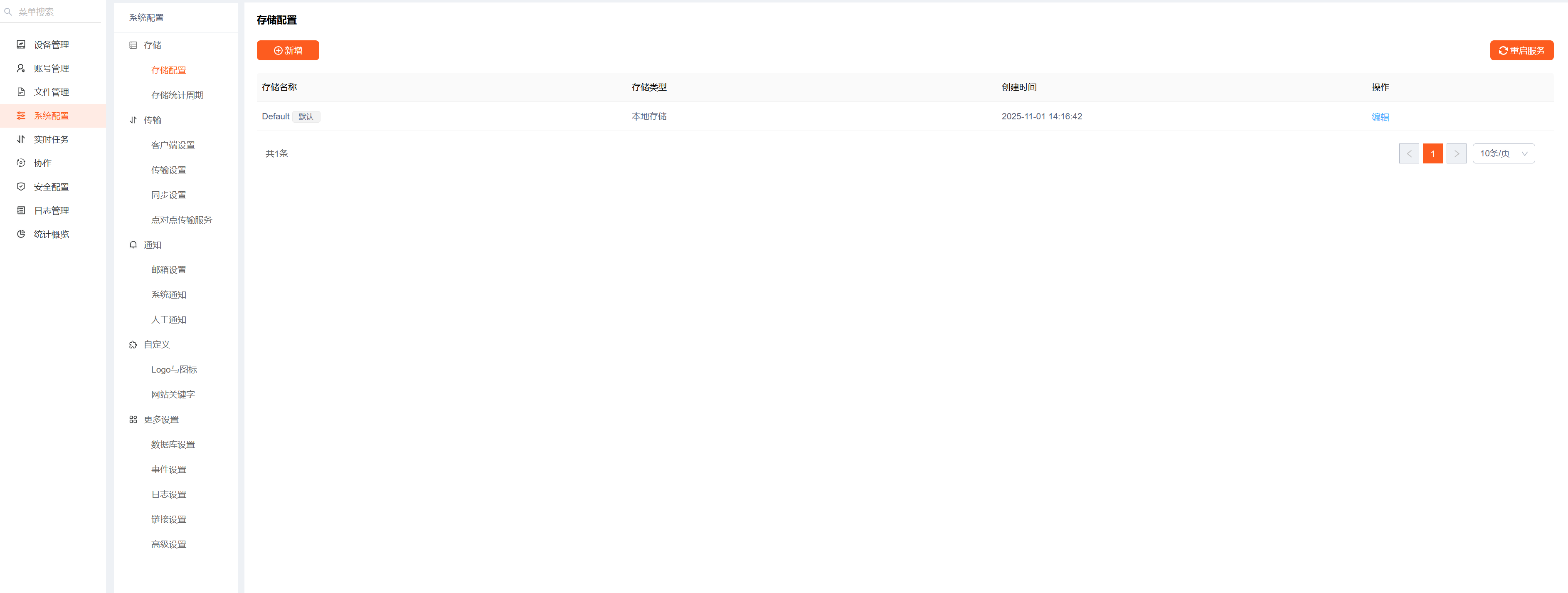The width and height of the screenshot is (1568, 593).
Task: Click the Security Config (安全配置) shield icon
Action: click(x=21, y=187)
